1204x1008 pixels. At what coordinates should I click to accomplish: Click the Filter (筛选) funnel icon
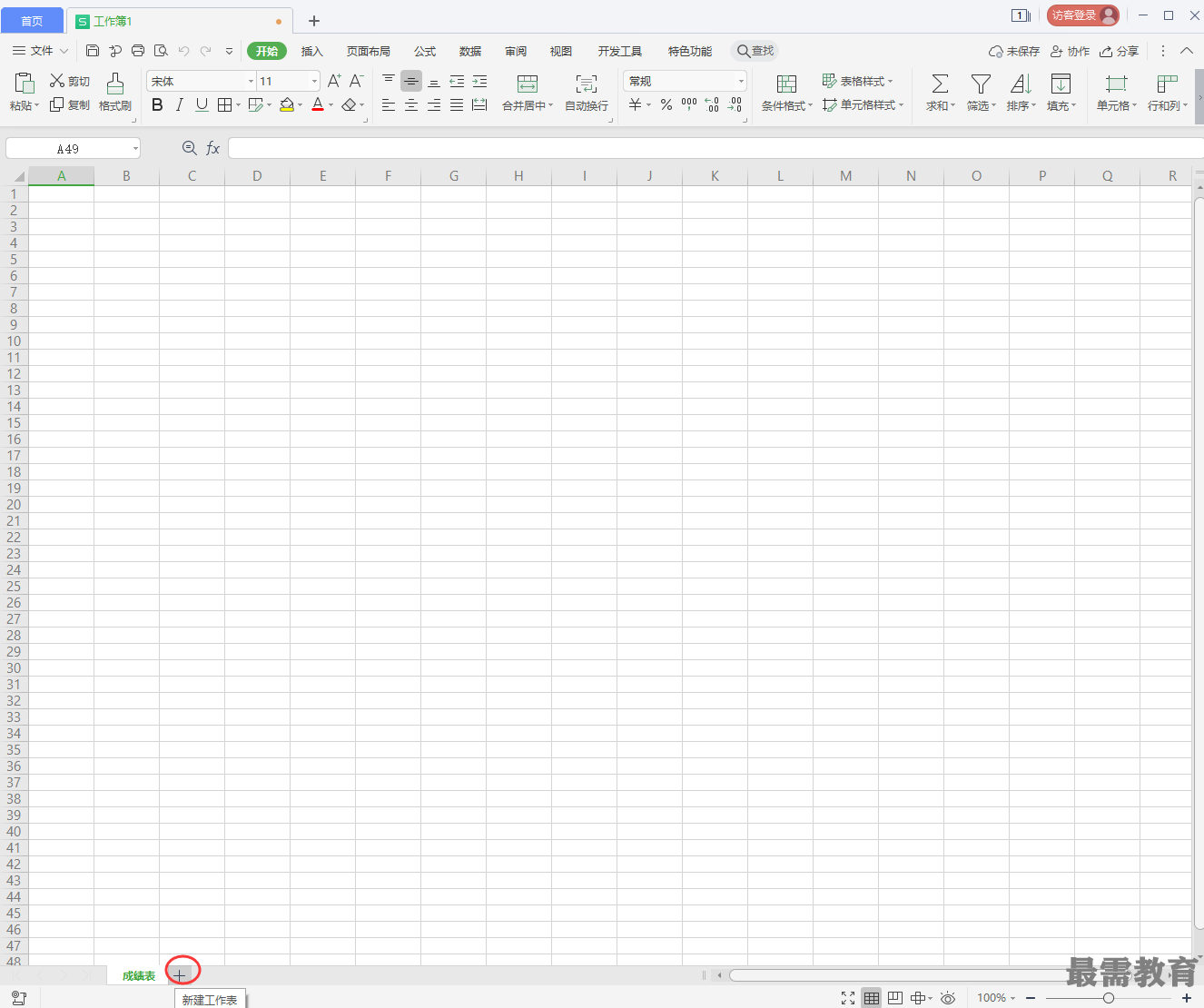tap(981, 84)
